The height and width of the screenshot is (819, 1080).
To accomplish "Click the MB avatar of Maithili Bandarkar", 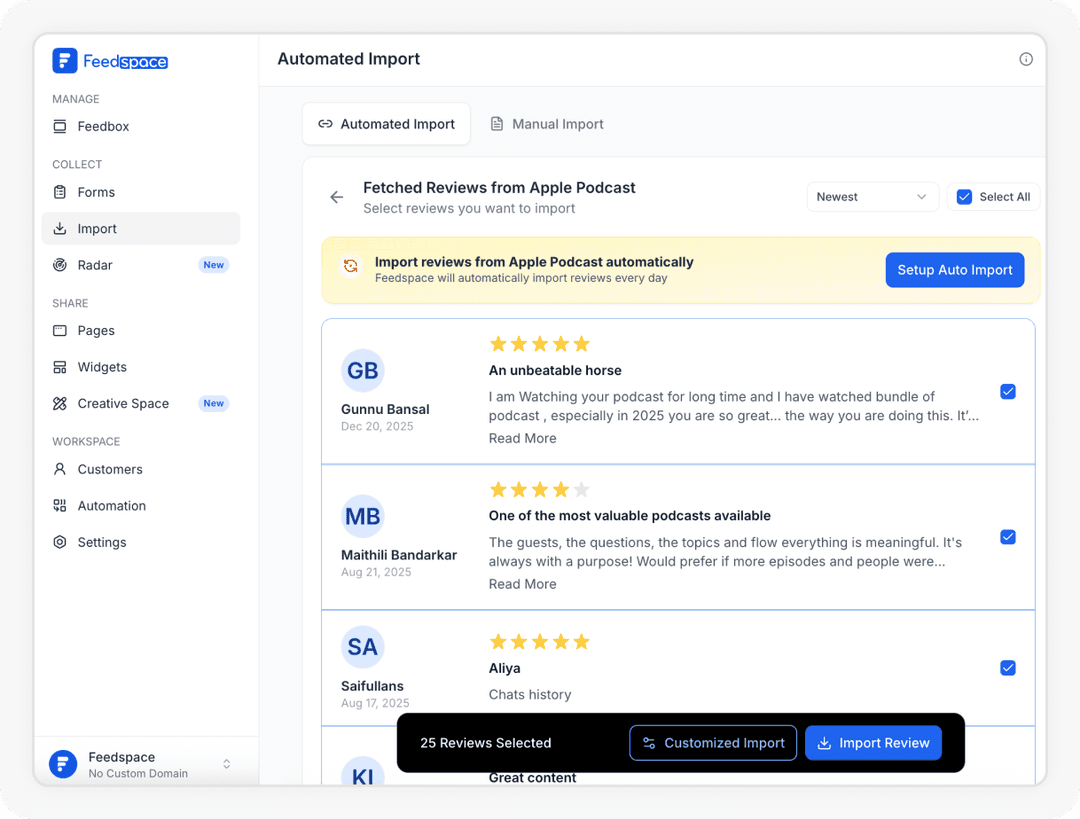I will (x=362, y=516).
